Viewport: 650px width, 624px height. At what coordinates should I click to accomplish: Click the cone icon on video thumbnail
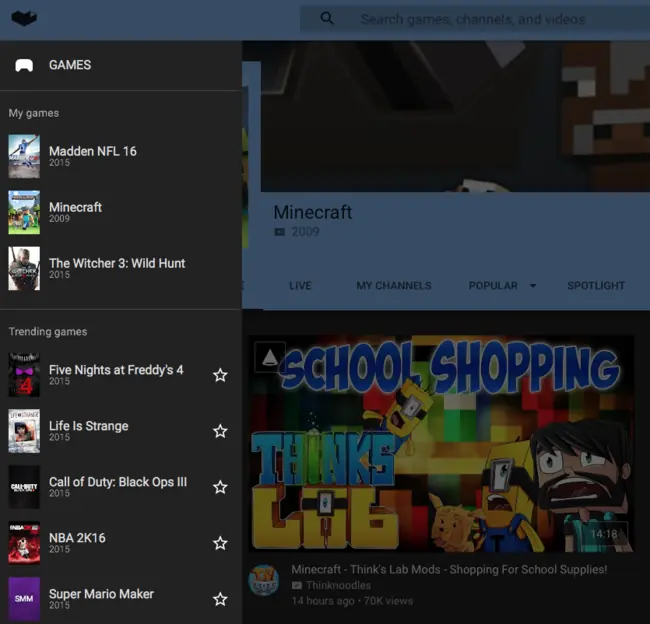pyautogui.click(x=270, y=357)
